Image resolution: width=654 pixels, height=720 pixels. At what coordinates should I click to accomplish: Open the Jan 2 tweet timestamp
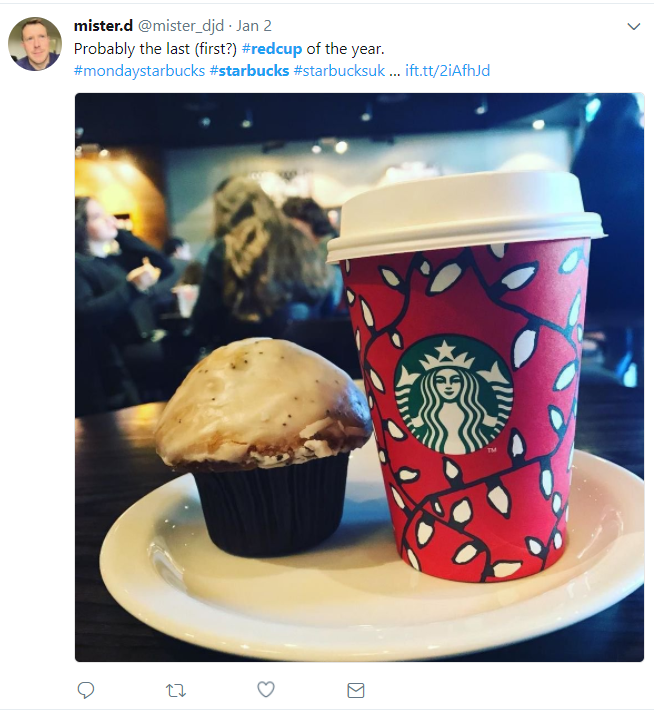click(254, 26)
